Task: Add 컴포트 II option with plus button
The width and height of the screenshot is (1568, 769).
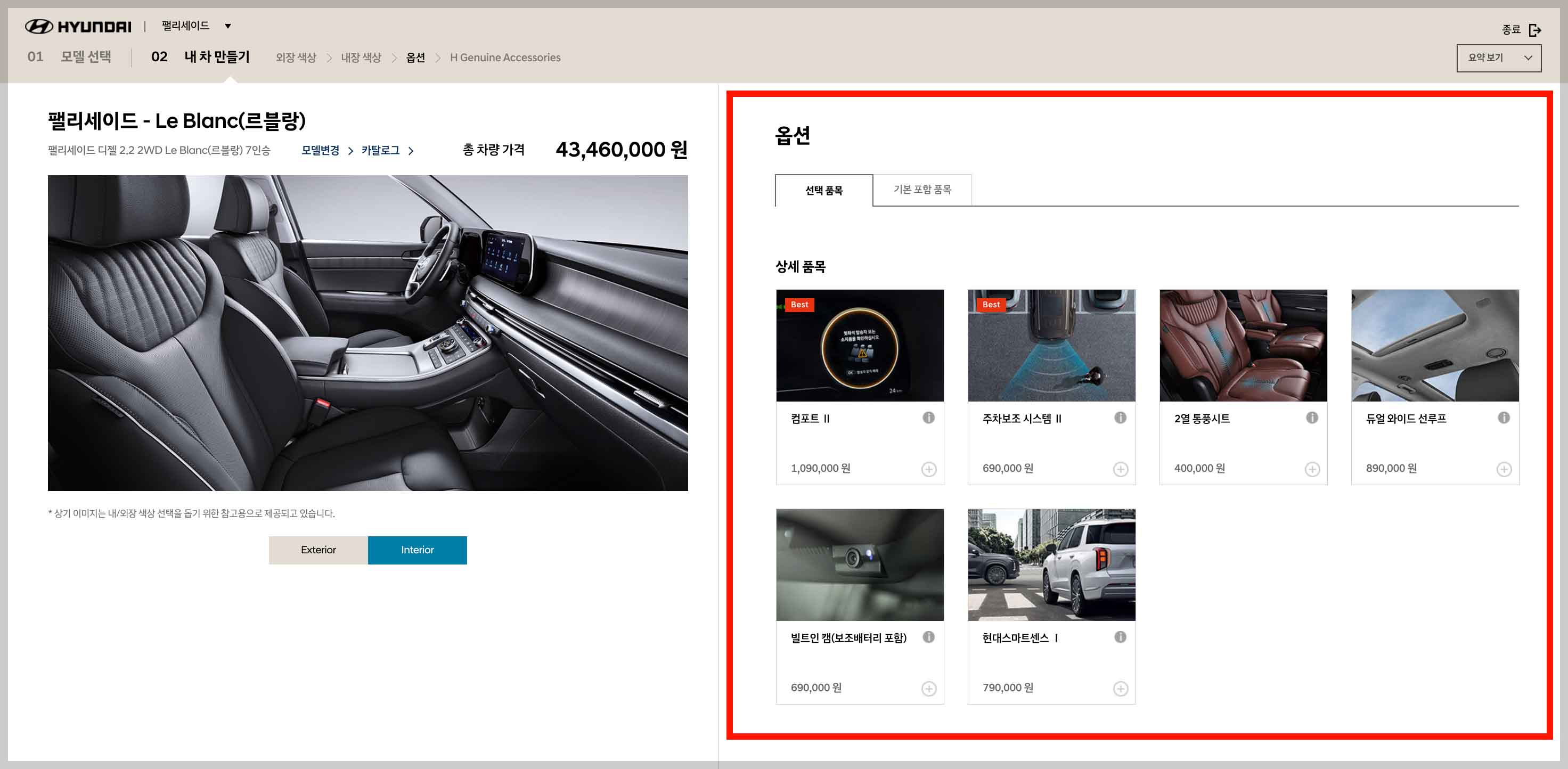Action: point(928,469)
